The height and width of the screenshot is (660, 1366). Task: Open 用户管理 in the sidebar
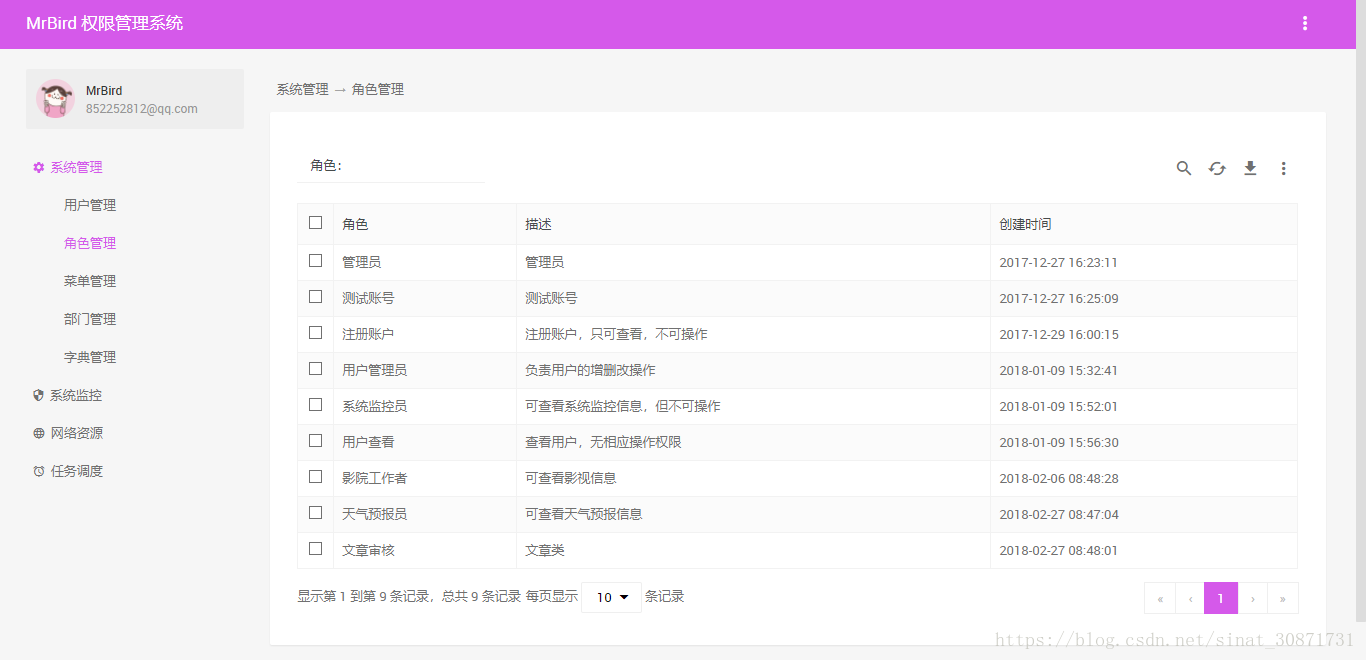(90, 205)
